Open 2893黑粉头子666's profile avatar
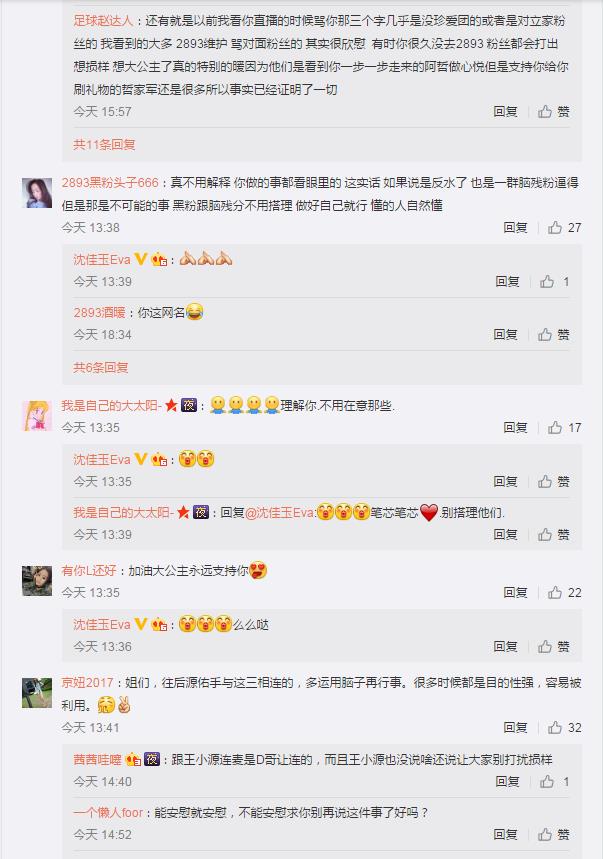The width and height of the screenshot is (603, 859). [x=37, y=193]
